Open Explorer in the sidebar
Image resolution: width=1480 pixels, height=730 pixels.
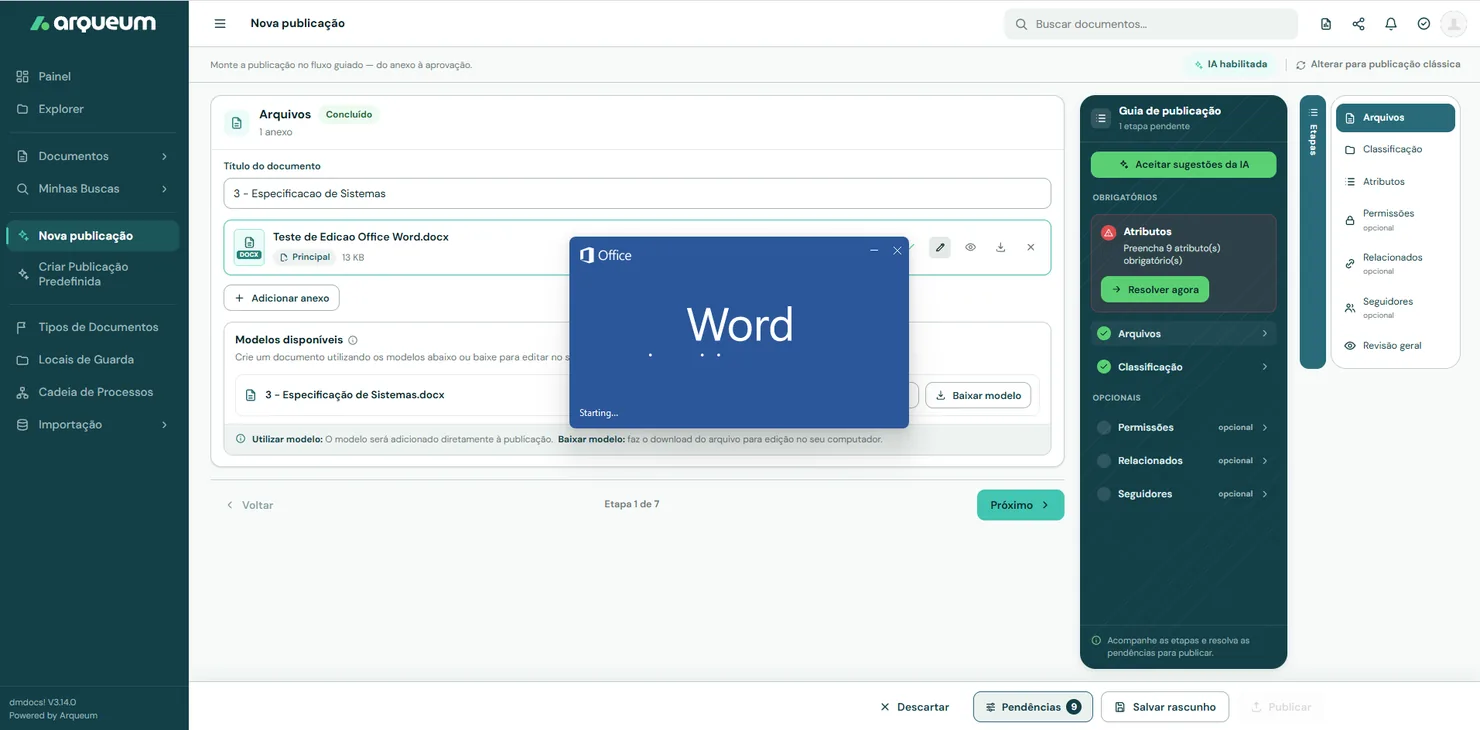coord(92,109)
